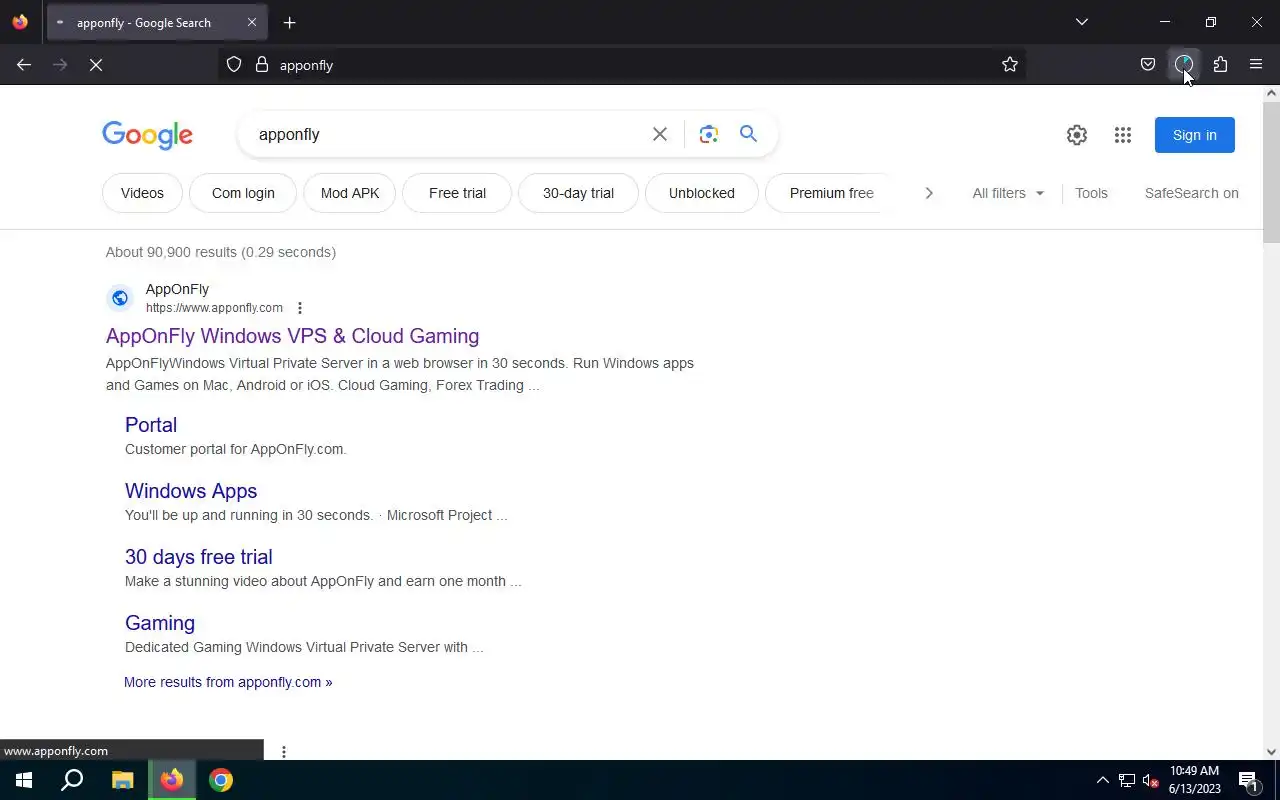The image size is (1280, 800).
Task: Open Google quick settings gear
Action: [1077, 135]
